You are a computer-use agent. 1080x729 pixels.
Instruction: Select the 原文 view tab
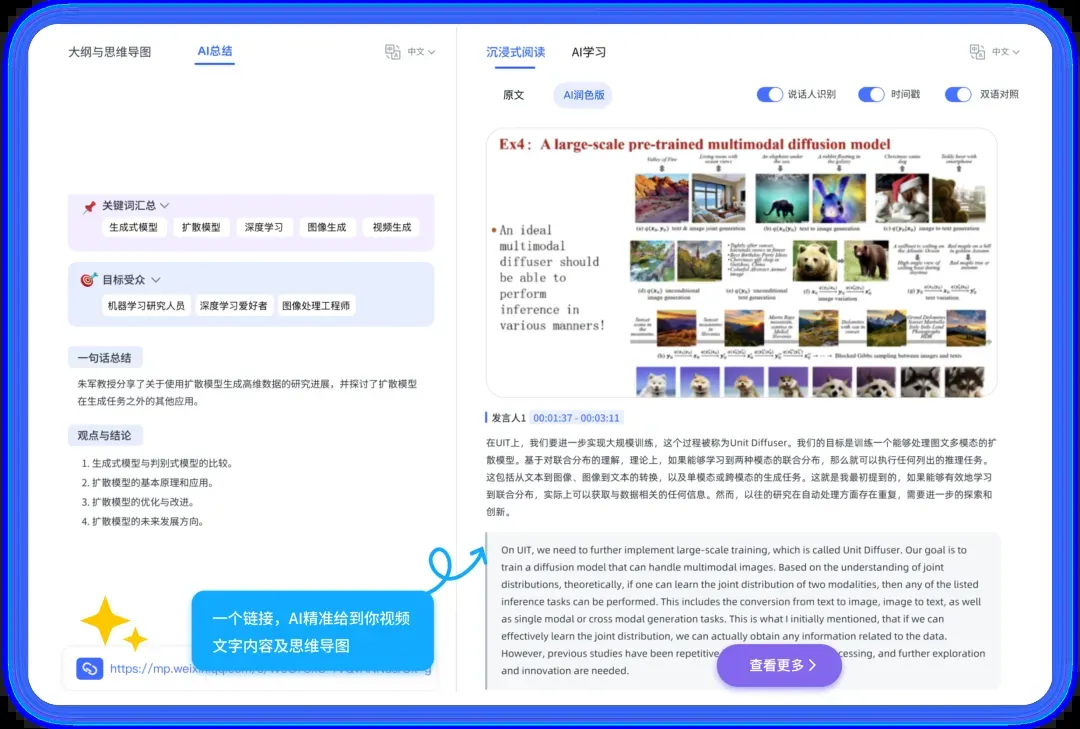point(513,95)
